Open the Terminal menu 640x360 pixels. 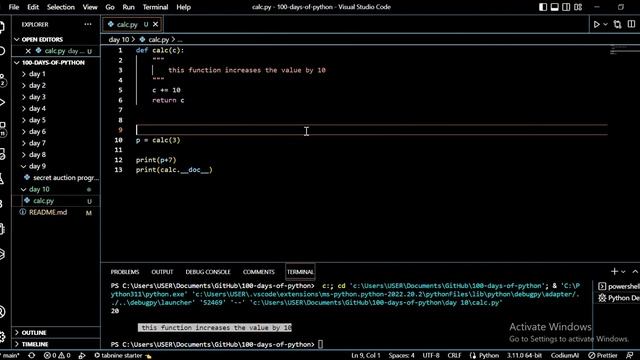[155, 7]
